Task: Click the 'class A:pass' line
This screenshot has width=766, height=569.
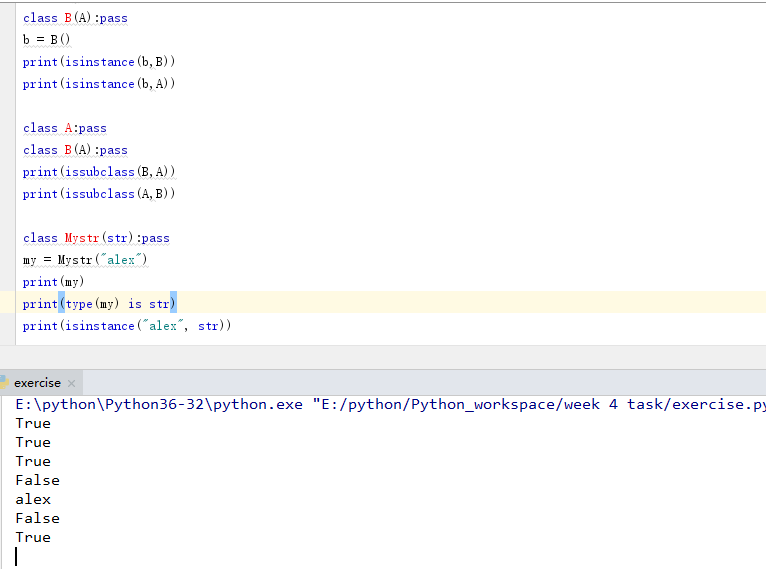Action: click(64, 128)
